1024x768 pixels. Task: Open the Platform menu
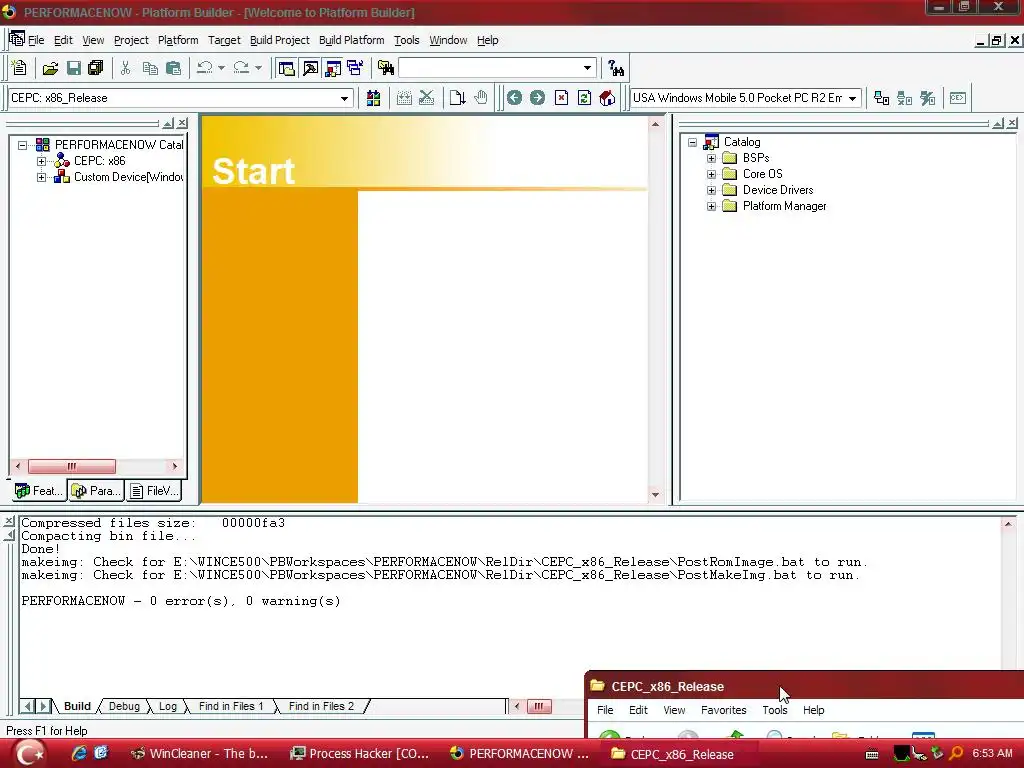tap(178, 40)
